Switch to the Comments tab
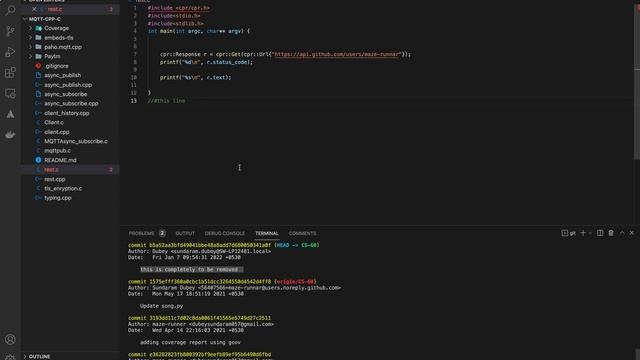Image resolution: width=640 pixels, height=360 pixels. tap(302, 233)
